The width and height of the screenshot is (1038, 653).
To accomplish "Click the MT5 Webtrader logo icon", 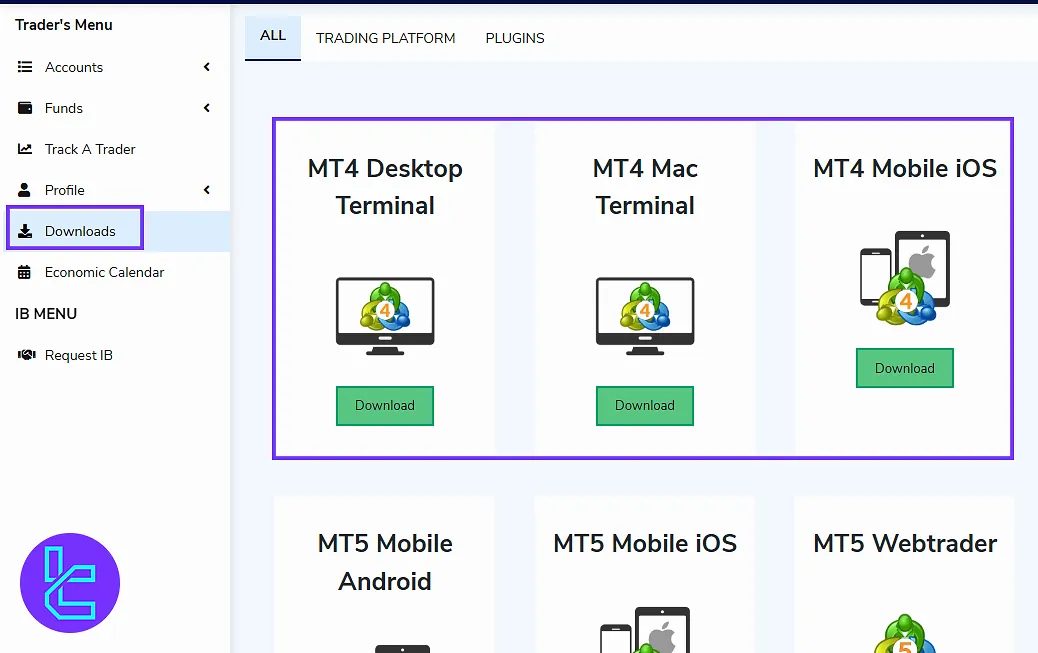I will click(905, 634).
